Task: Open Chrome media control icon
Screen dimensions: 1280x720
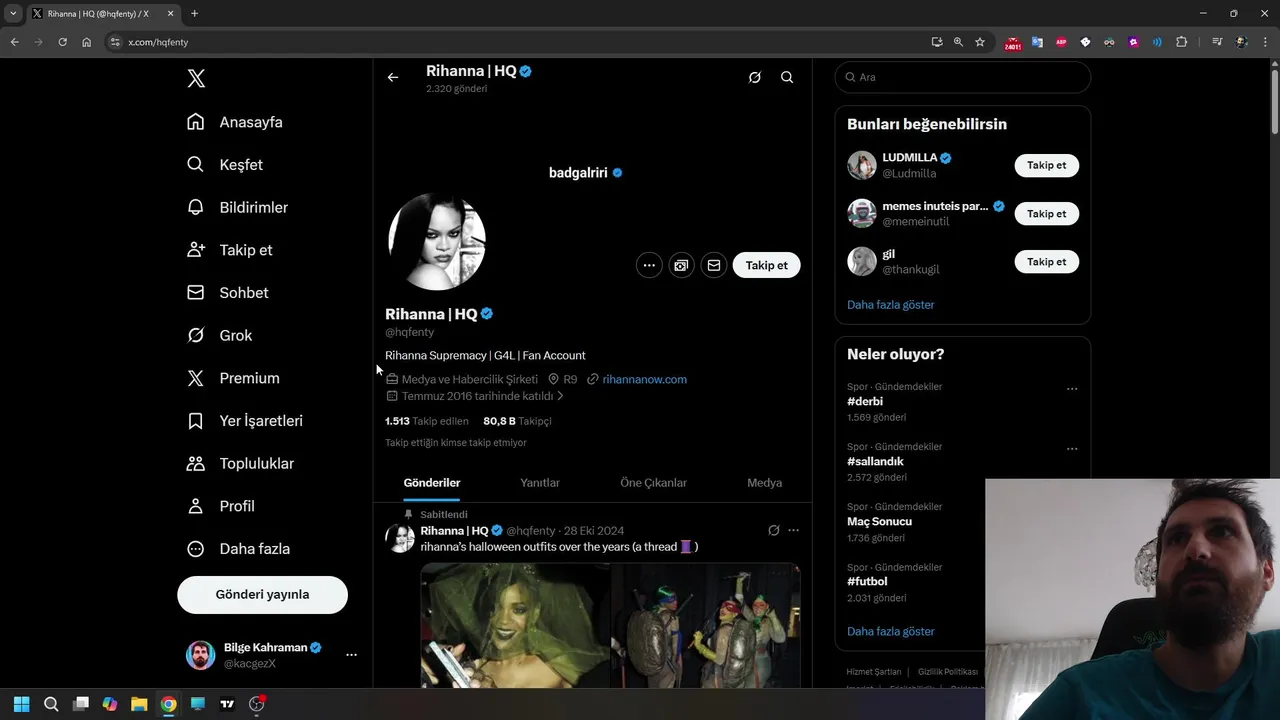Action: 1216,42
